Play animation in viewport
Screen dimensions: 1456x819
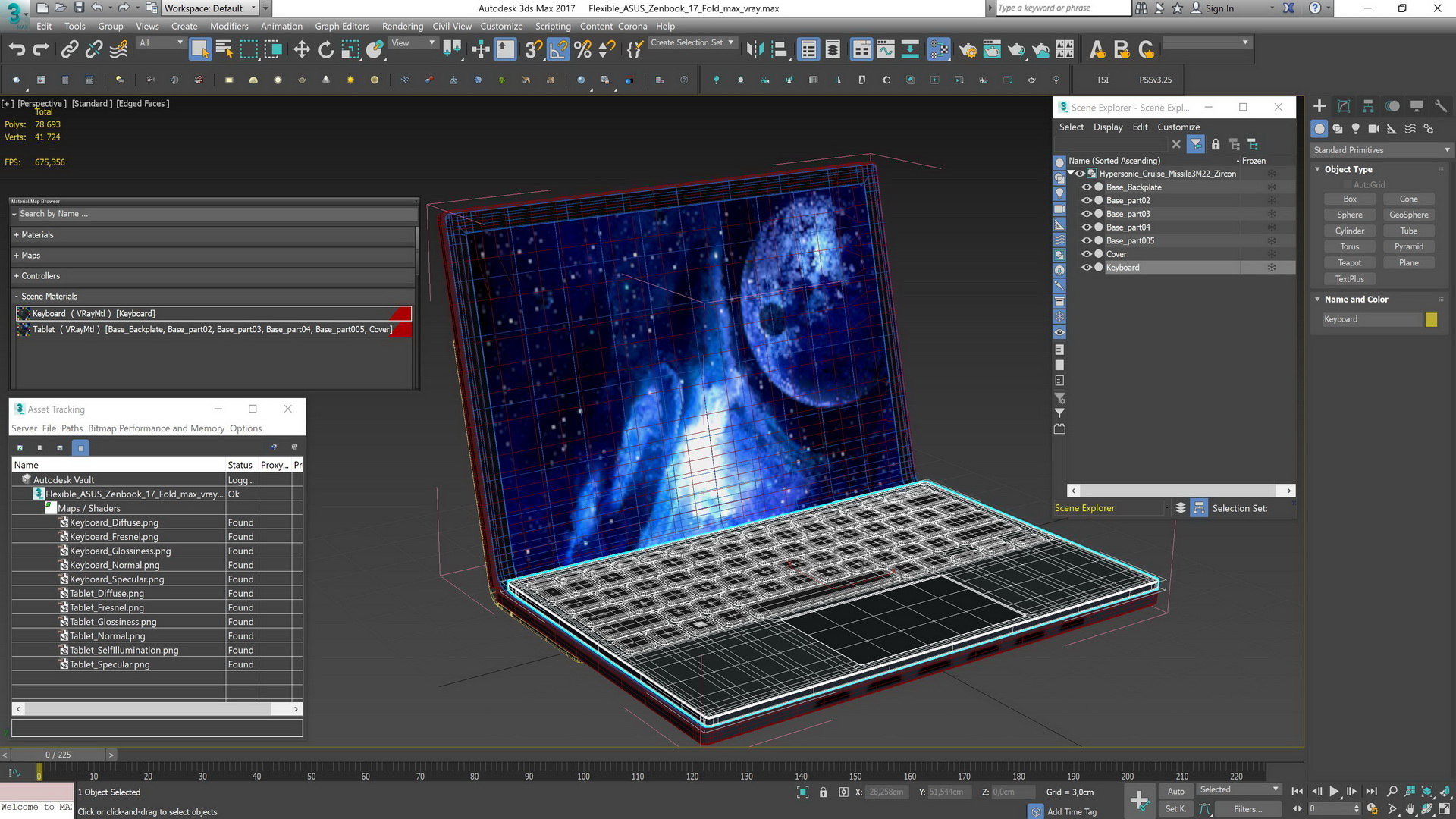(x=1334, y=792)
